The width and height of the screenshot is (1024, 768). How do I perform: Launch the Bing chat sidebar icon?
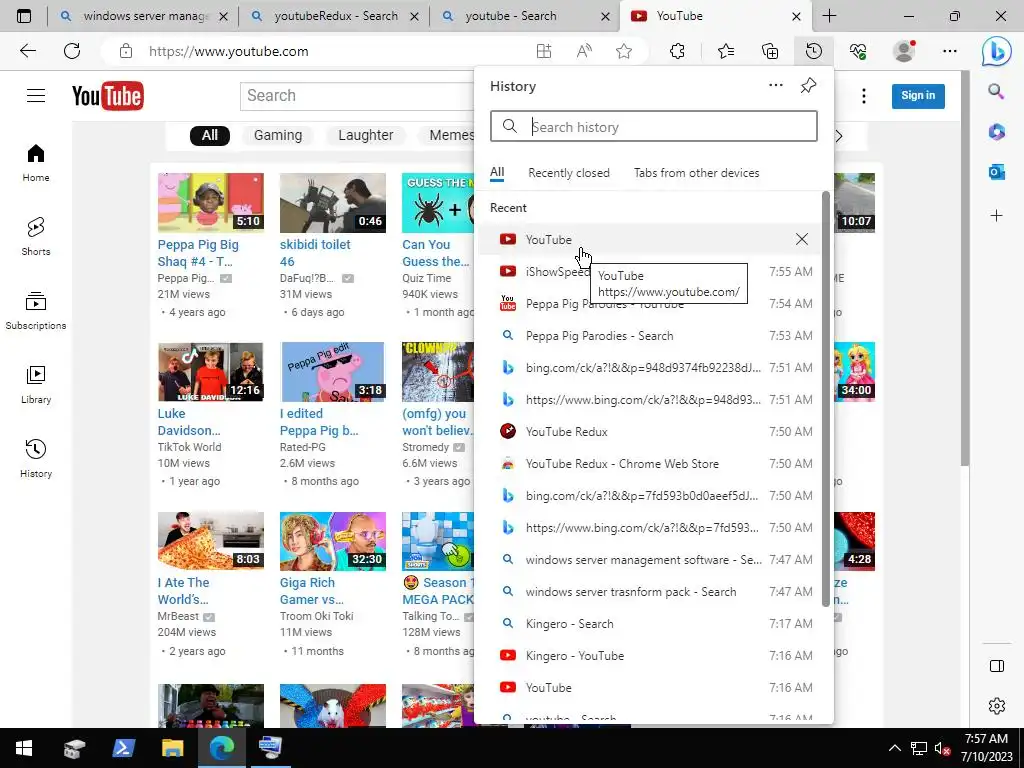(x=996, y=52)
